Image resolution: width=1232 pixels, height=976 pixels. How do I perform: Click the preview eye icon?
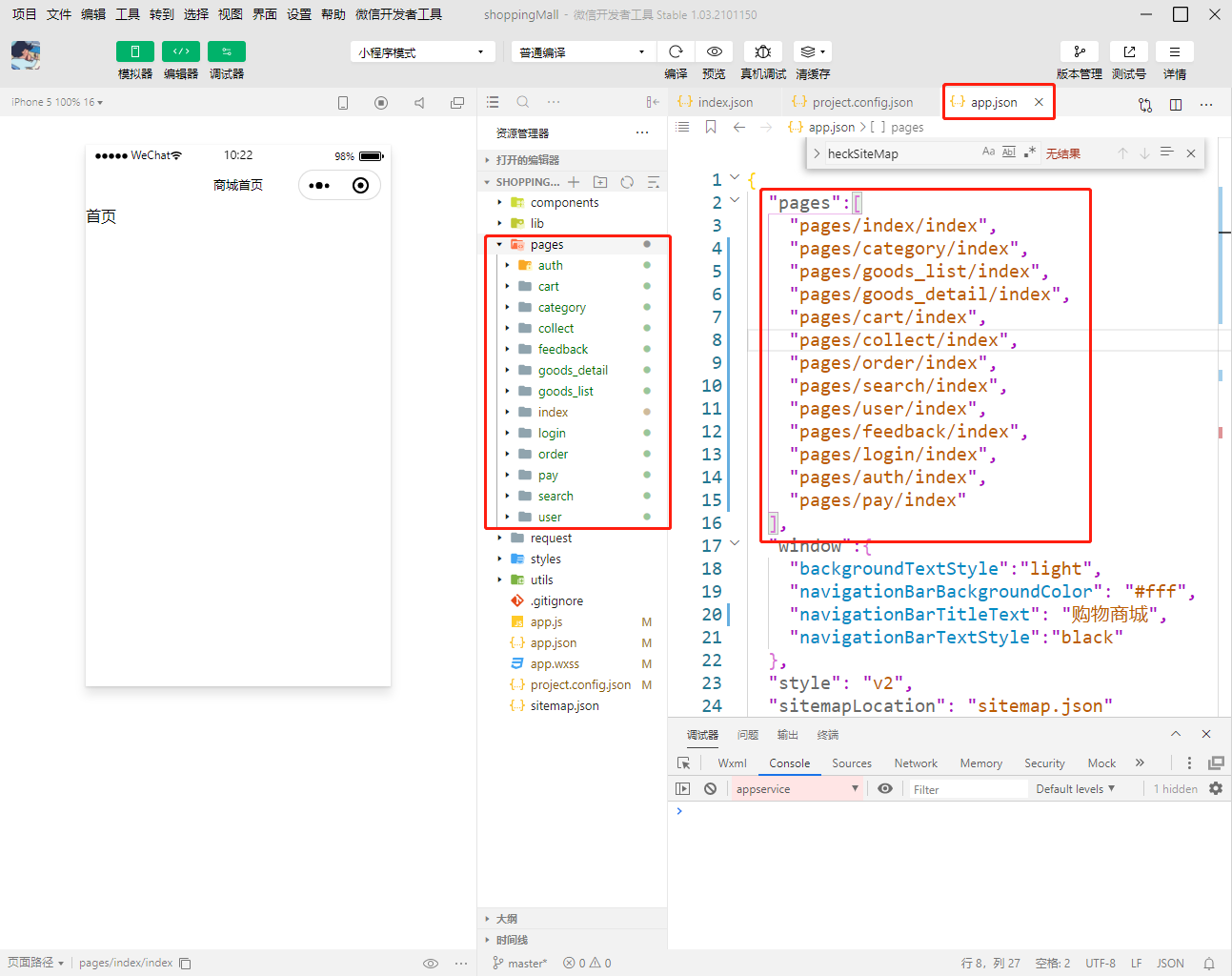pos(715,51)
